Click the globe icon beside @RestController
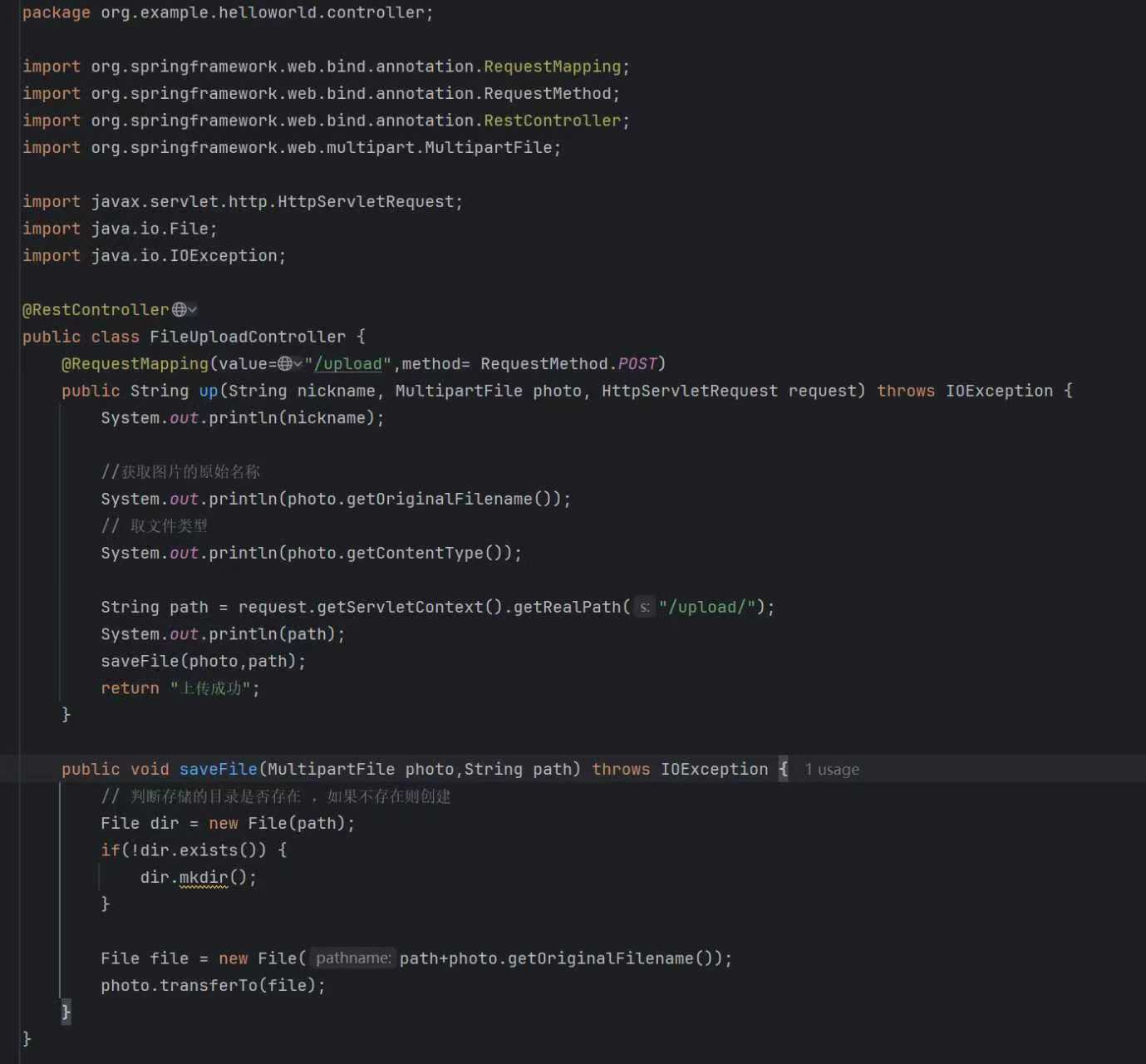Screen dimensions: 1146x1064 (179, 310)
